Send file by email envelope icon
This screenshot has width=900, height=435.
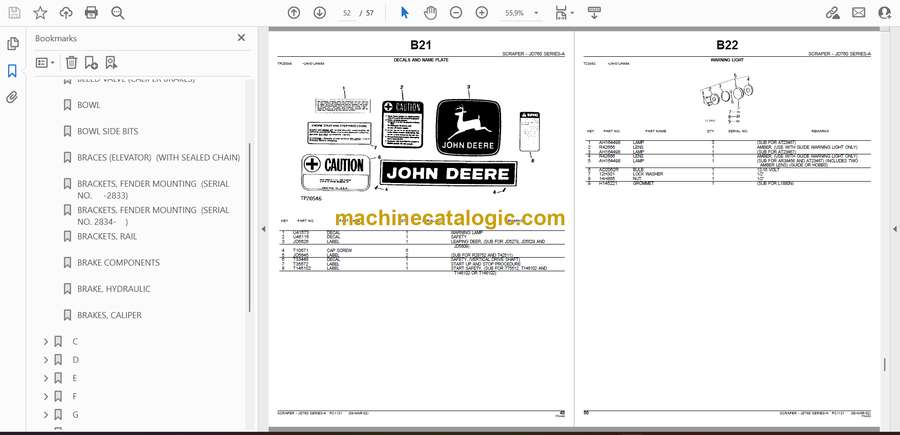click(859, 13)
